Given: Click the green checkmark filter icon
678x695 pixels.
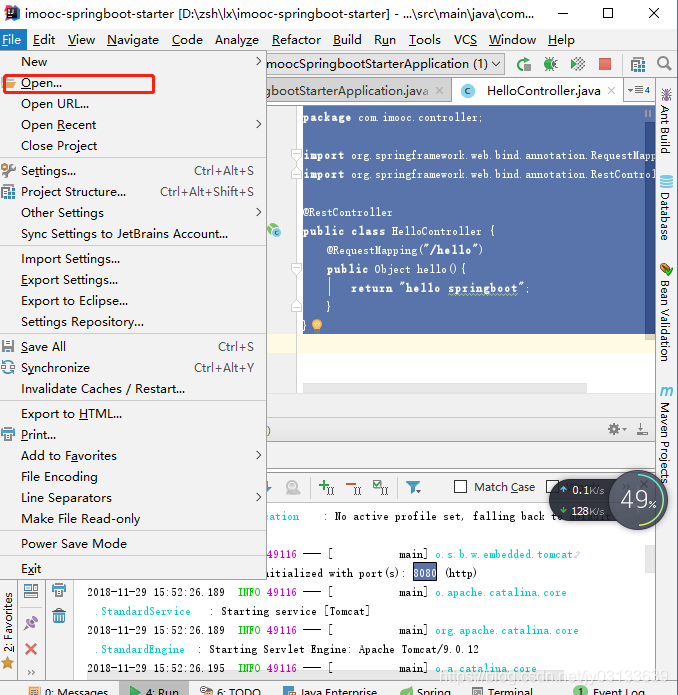Looking at the screenshot, I should (x=380, y=487).
